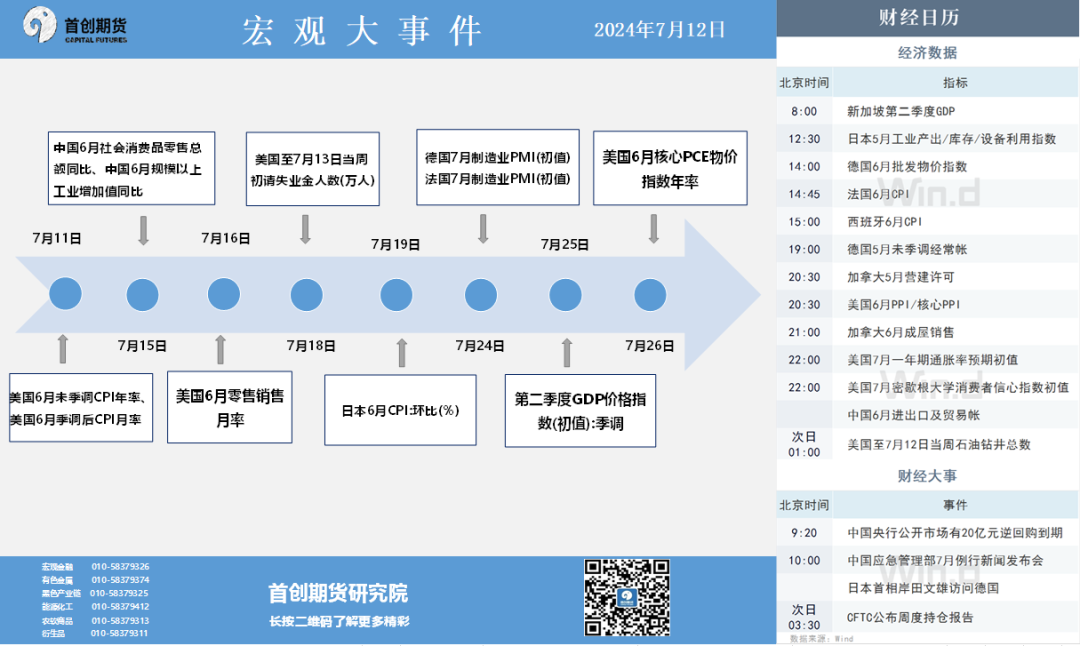Click the 德国7月制造业PMI event box

pyautogui.click(x=497, y=168)
